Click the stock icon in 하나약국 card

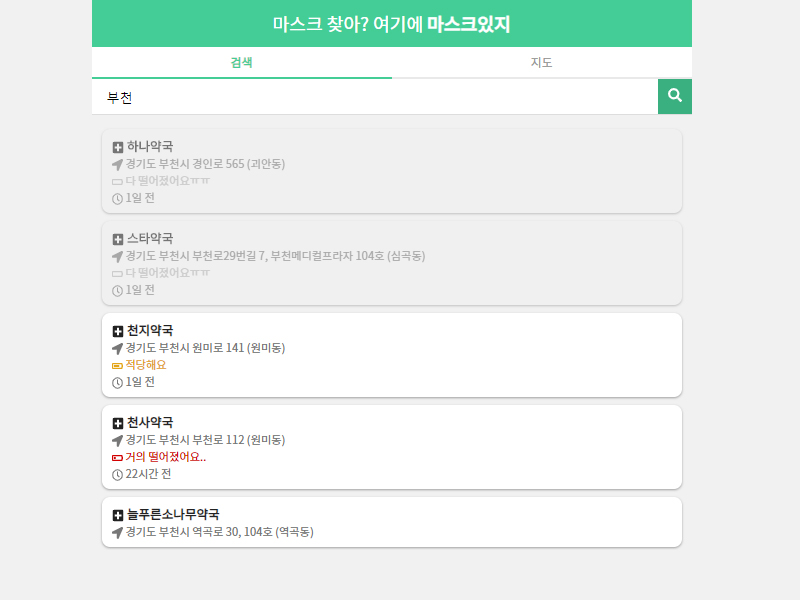pyautogui.click(x=117, y=182)
